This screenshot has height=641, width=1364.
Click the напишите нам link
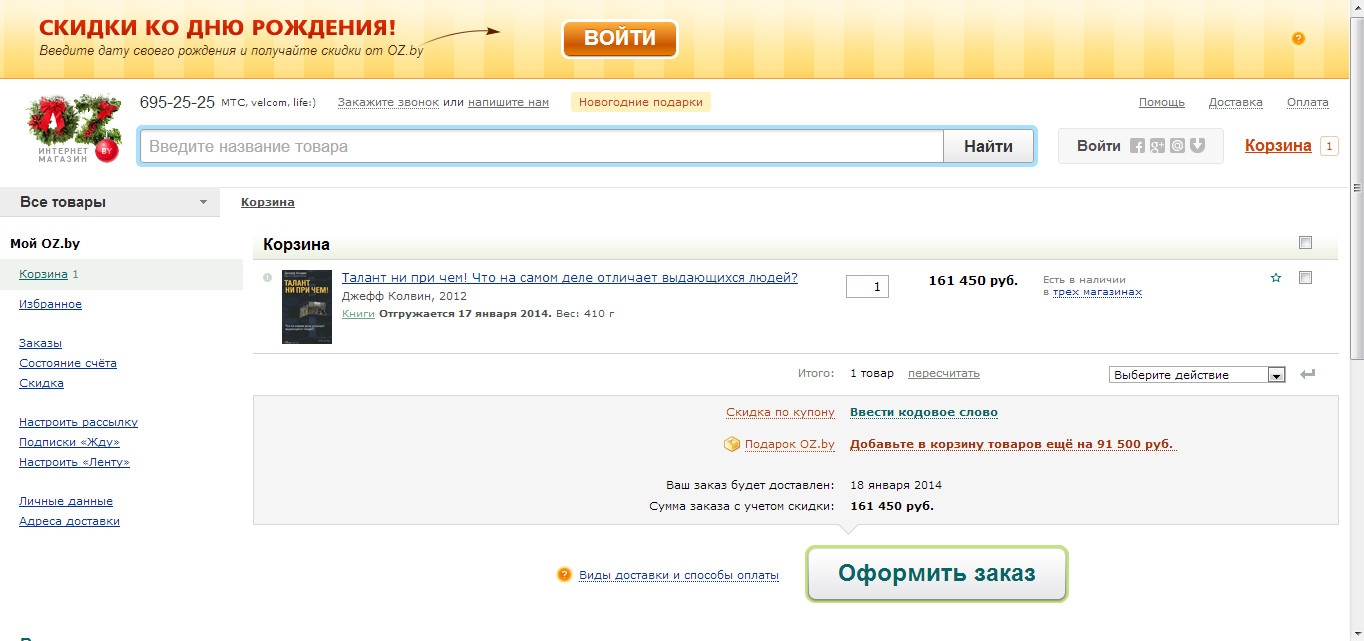[x=508, y=102]
